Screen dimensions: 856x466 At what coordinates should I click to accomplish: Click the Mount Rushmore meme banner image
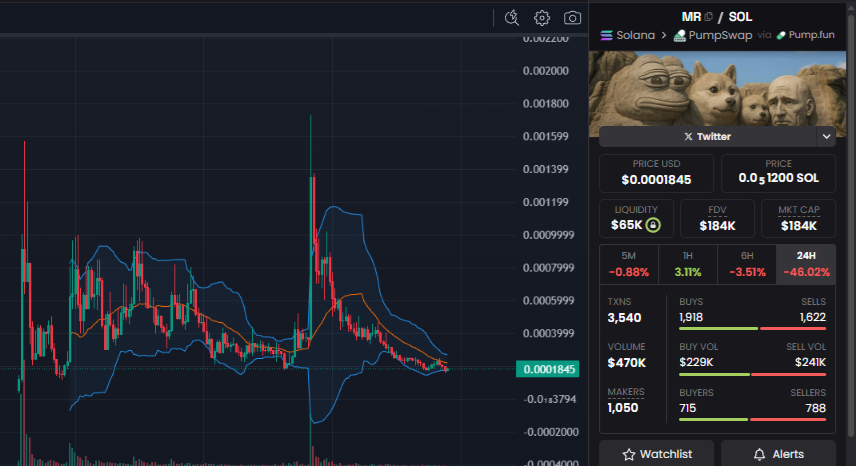tap(717, 89)
